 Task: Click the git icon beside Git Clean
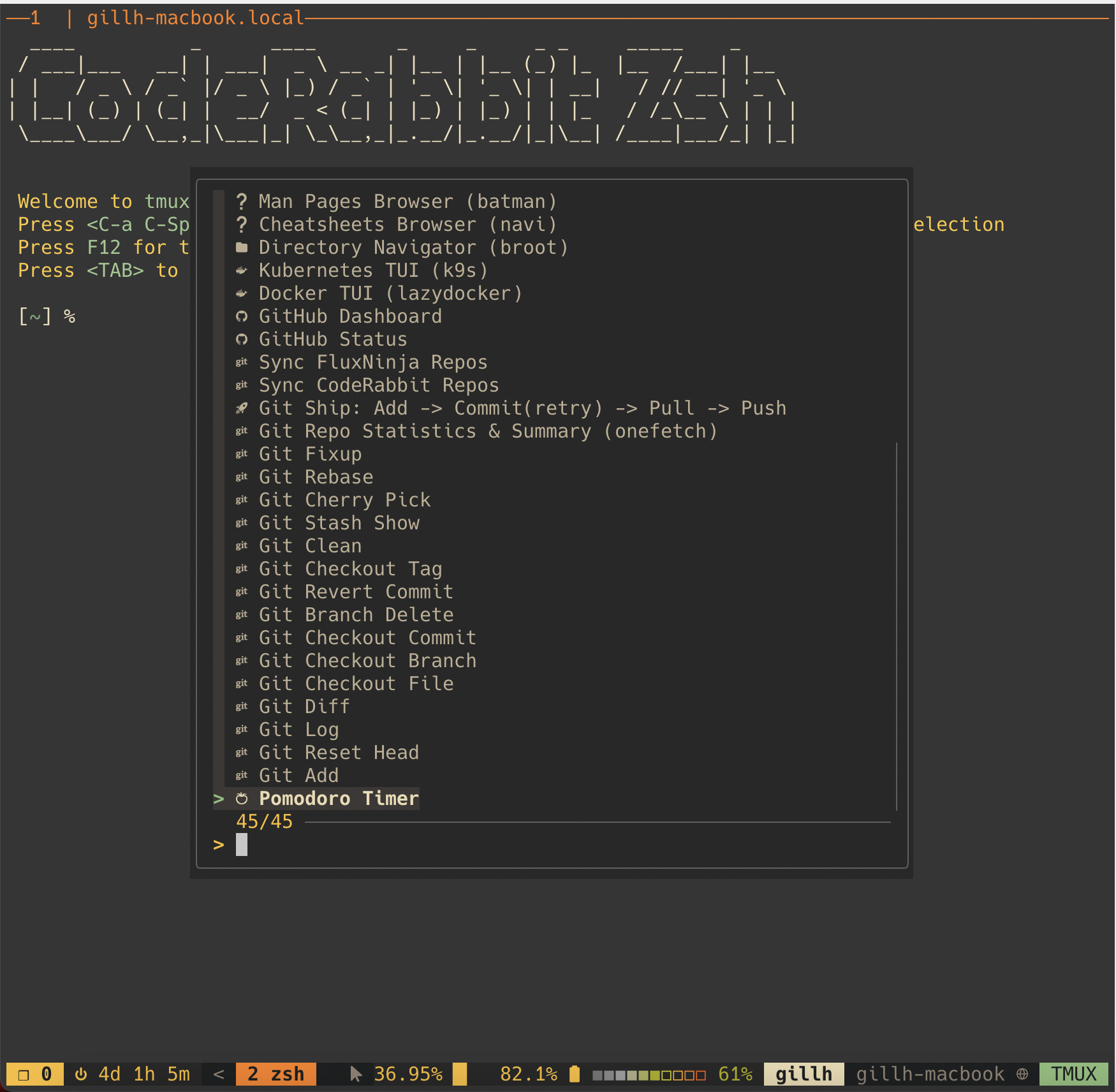pyautogui.click(x=242, y=546)
